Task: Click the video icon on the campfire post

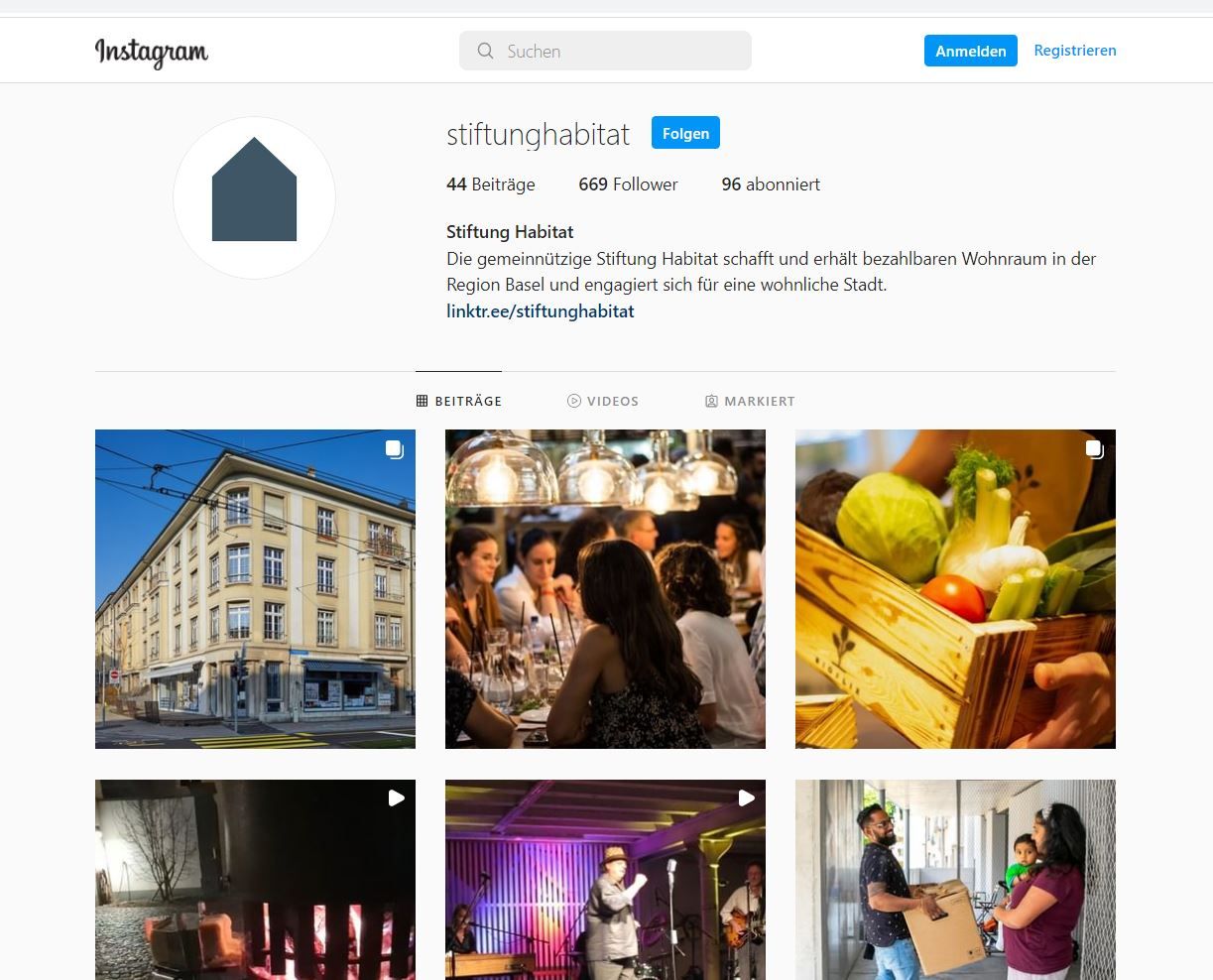Action: (x=396, y=798)
